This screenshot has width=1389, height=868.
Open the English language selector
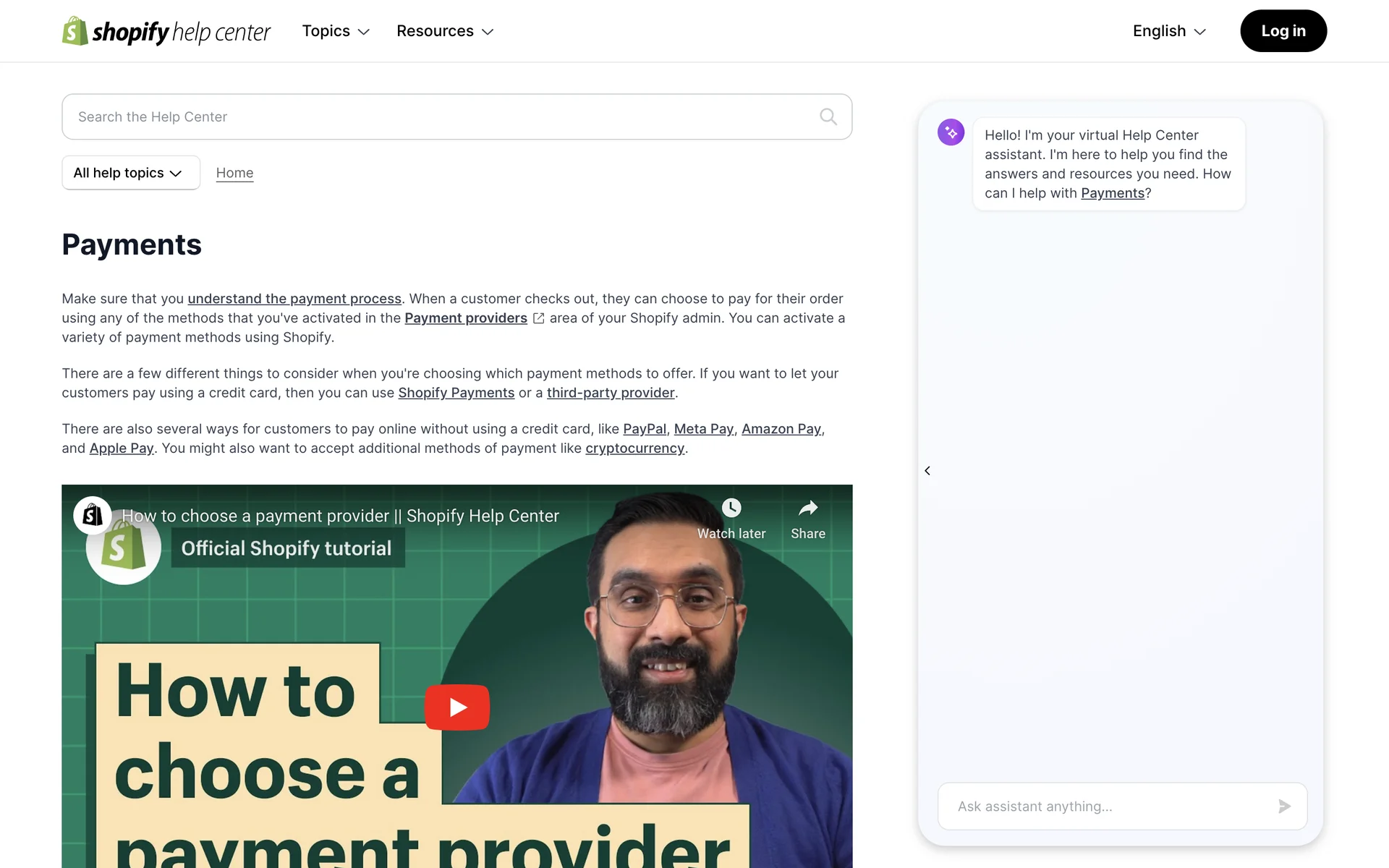click(1168, 31)
